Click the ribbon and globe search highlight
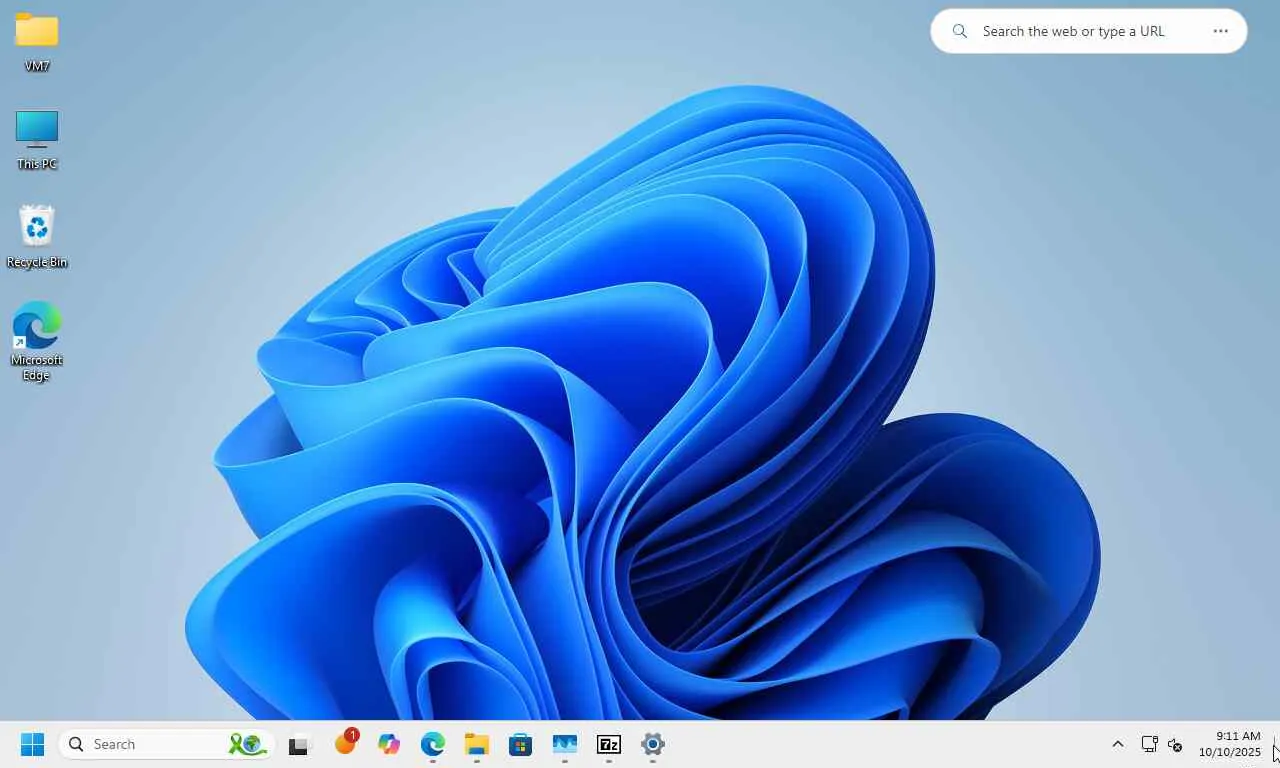 point(246,744)
